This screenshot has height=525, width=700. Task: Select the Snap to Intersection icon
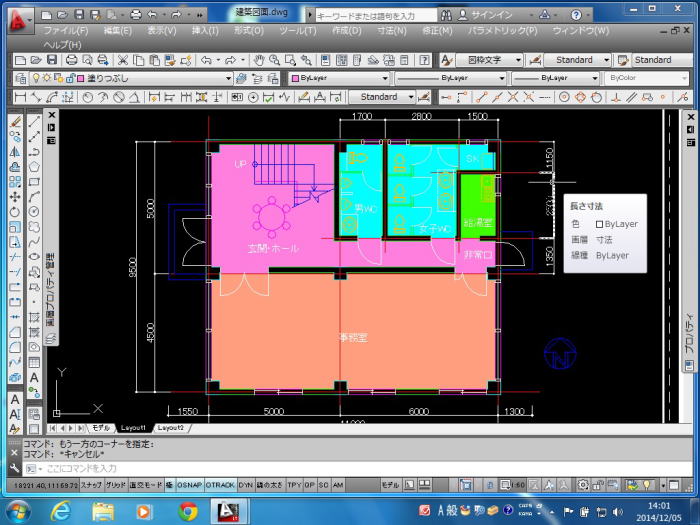click(512, 97)
